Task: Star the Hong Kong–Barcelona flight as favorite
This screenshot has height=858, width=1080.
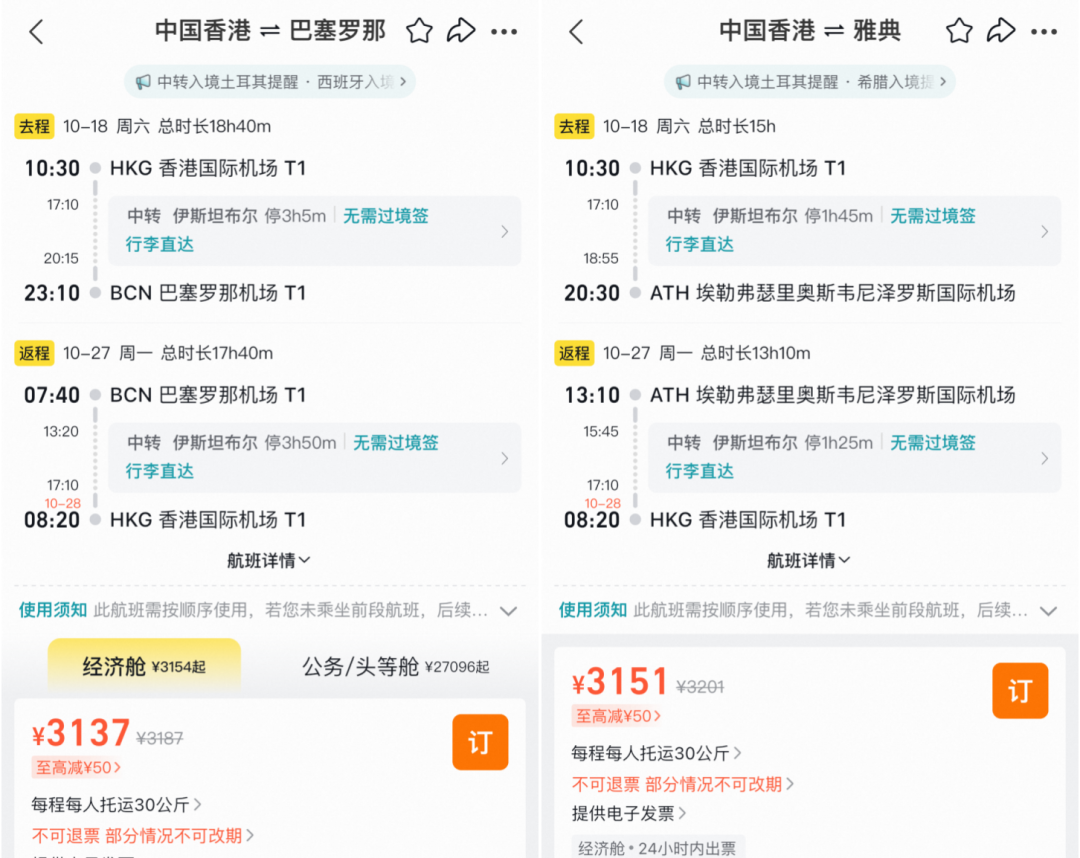Action: (419, 31)
